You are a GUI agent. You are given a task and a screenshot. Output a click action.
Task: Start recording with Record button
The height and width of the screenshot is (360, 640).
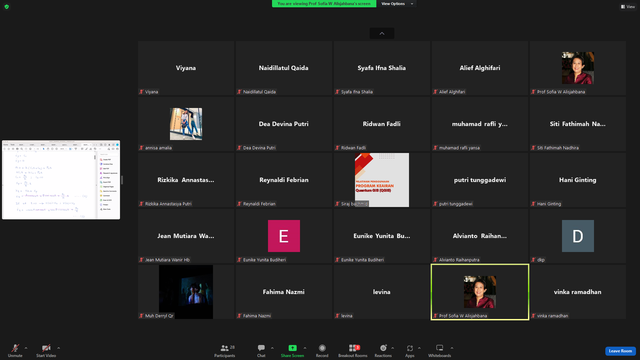(x=322, y=350)
